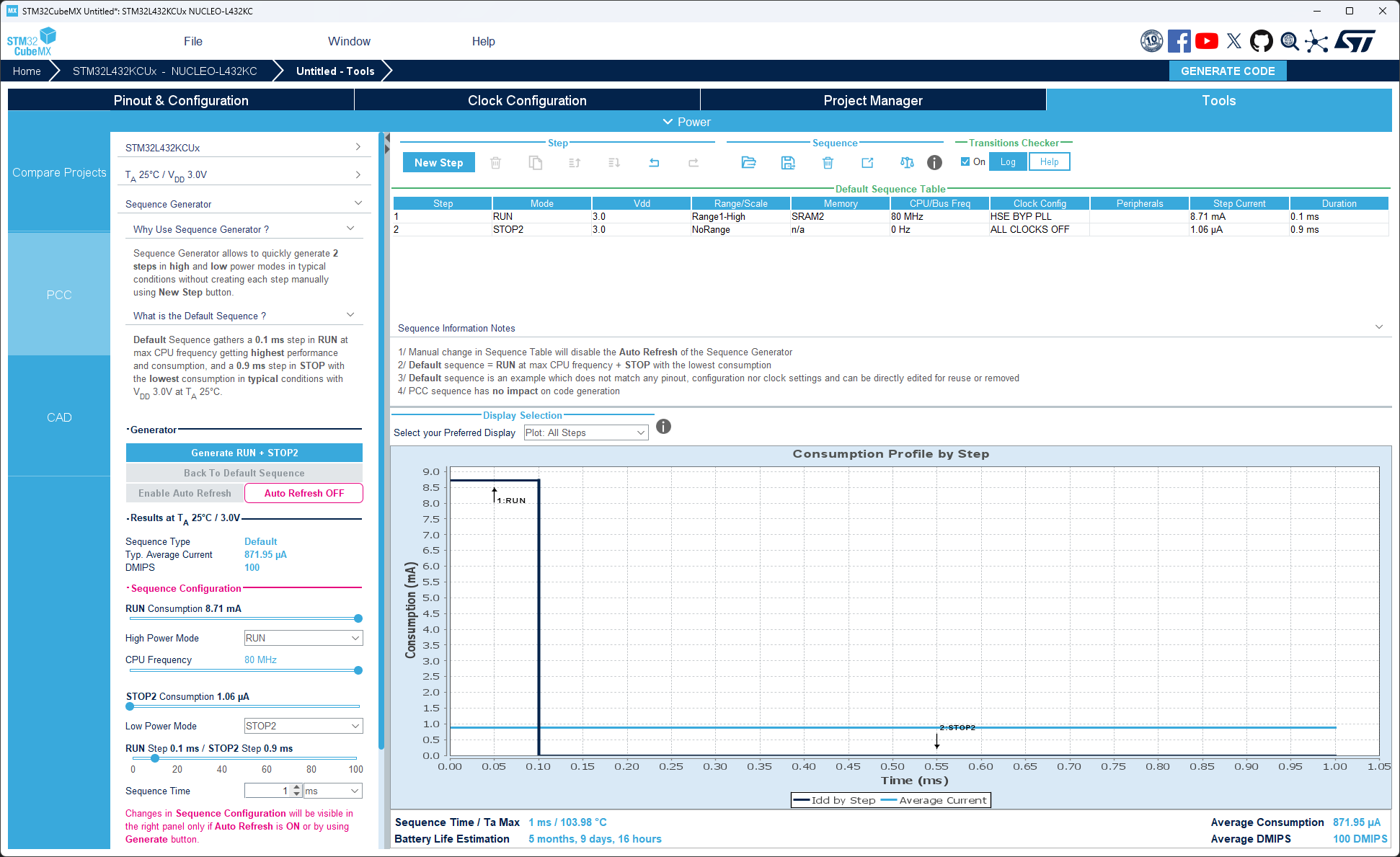Click the duplicate step icon
Image resolution: width=1400 pixels, height=857 pixels.
535,163
